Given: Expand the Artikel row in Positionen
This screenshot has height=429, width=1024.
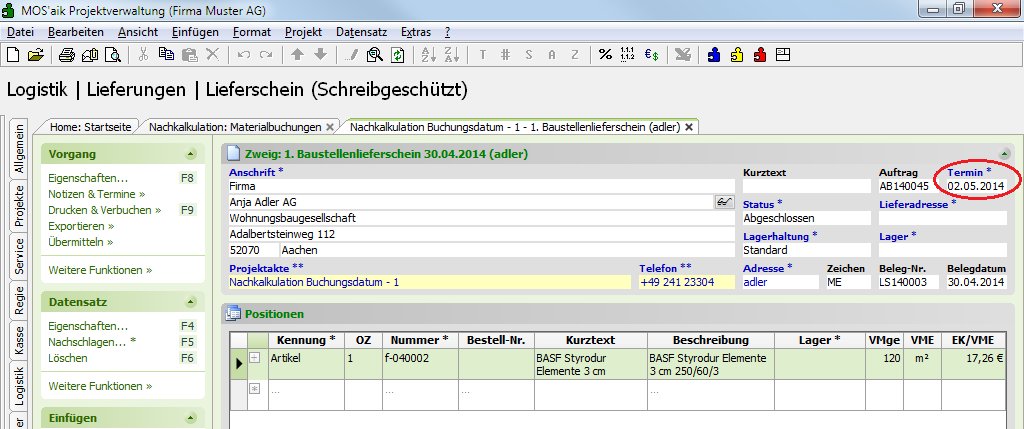Looking at the screenshot, I should click(254, 357).
